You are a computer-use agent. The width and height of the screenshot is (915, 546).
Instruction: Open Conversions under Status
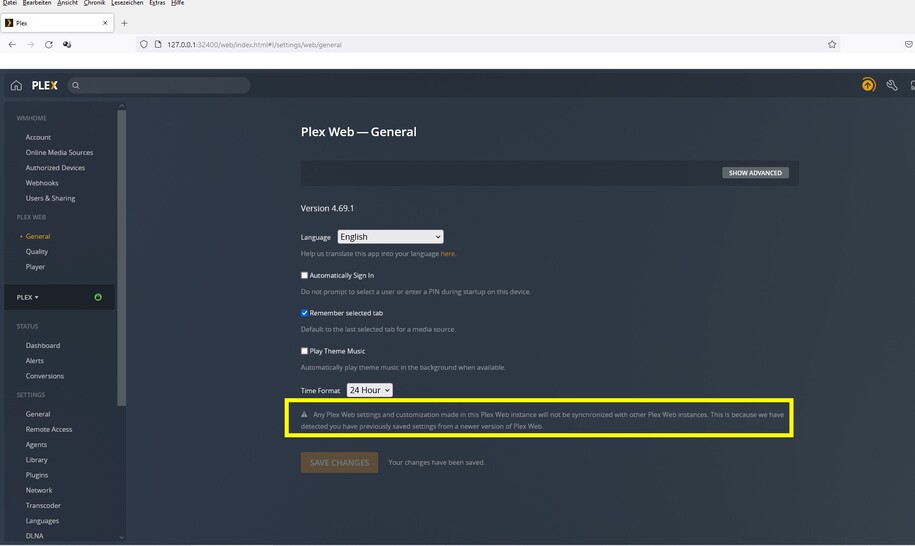(44, 376)
